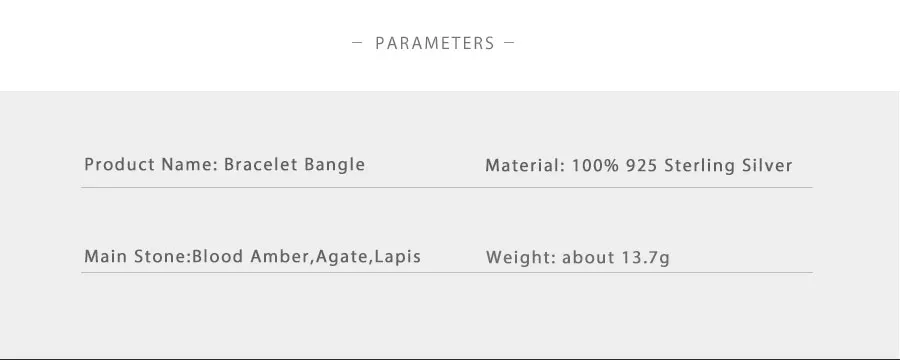Select the "Material:" label

click(525, 166)
